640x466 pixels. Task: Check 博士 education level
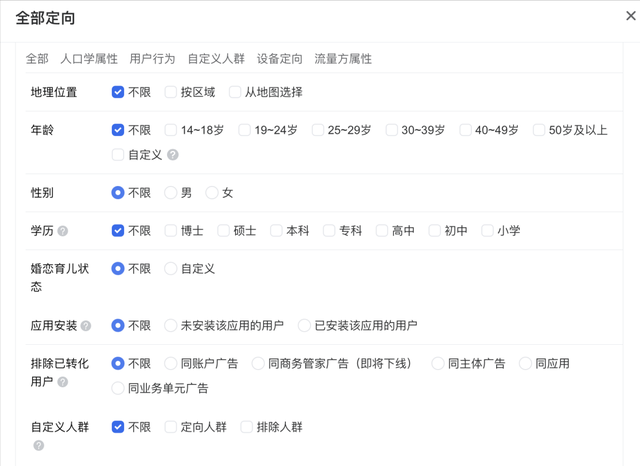pos(171,231)
